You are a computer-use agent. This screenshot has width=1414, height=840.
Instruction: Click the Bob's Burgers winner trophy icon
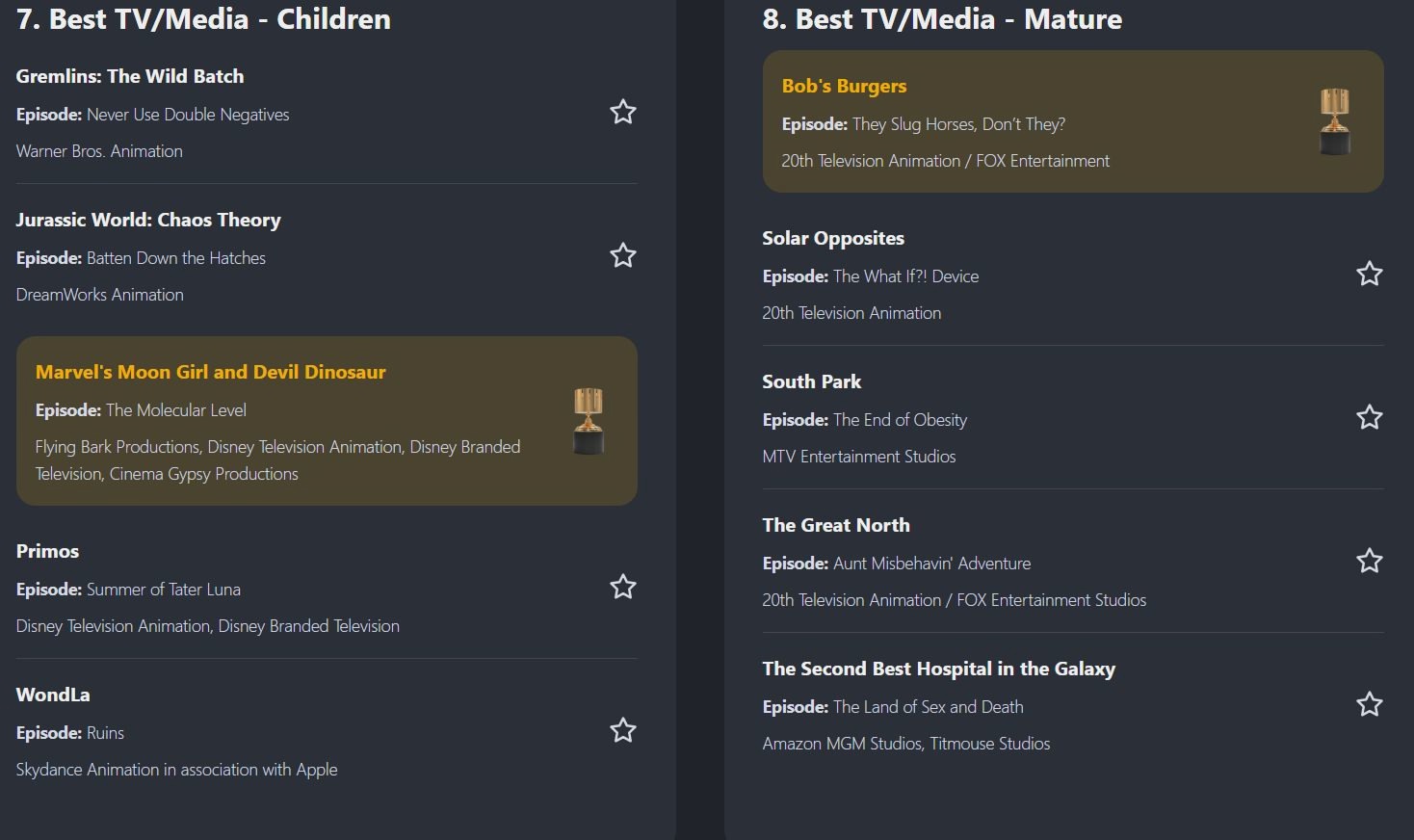(1335, 121)
